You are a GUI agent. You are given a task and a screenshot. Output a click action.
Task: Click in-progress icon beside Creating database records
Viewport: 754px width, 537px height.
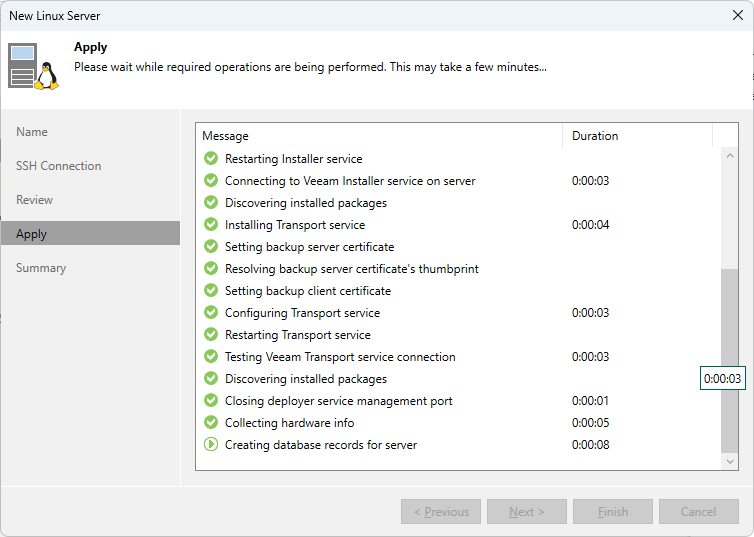click(x=211, y=444)
